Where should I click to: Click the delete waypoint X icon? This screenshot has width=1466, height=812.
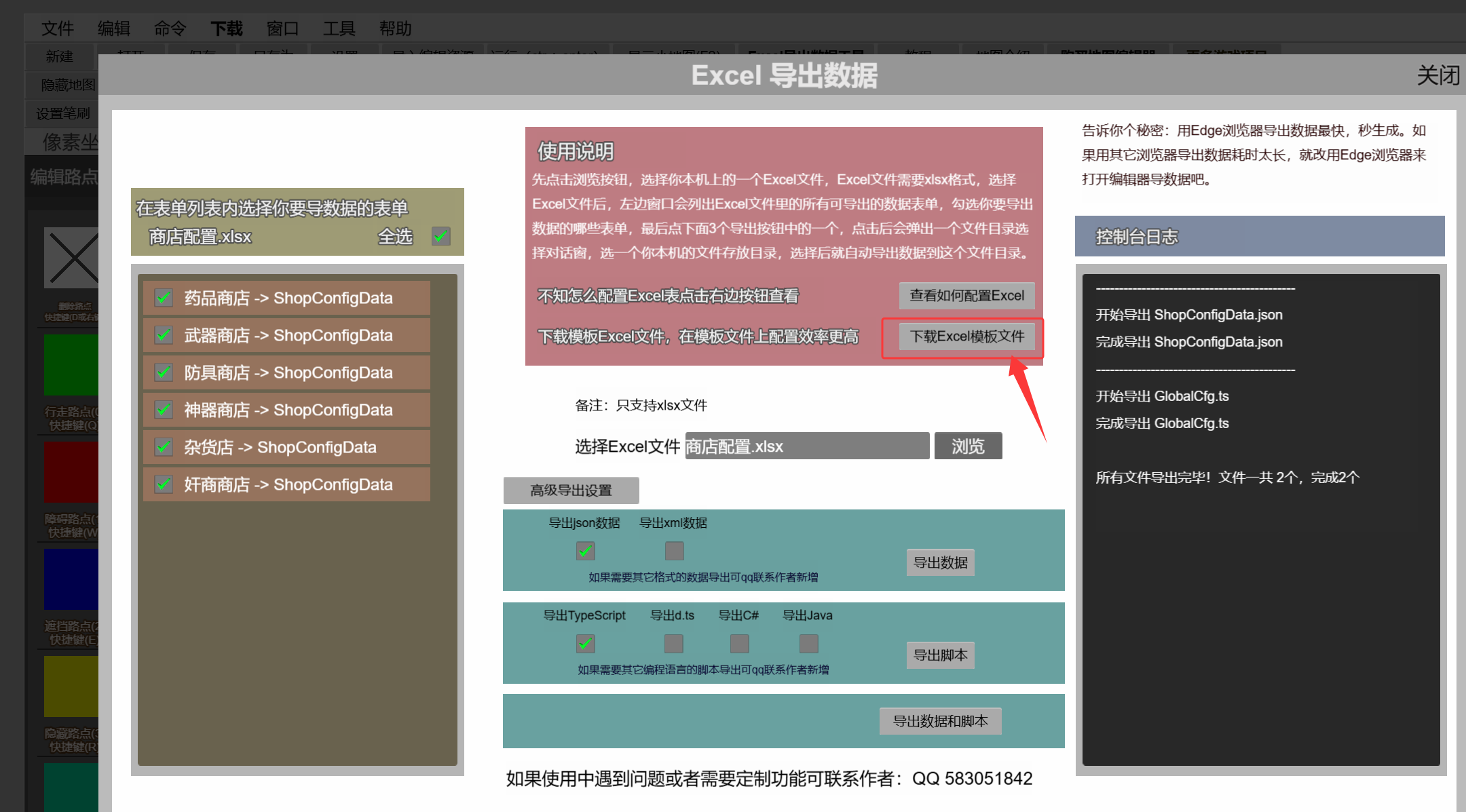[x=72, y=258]
